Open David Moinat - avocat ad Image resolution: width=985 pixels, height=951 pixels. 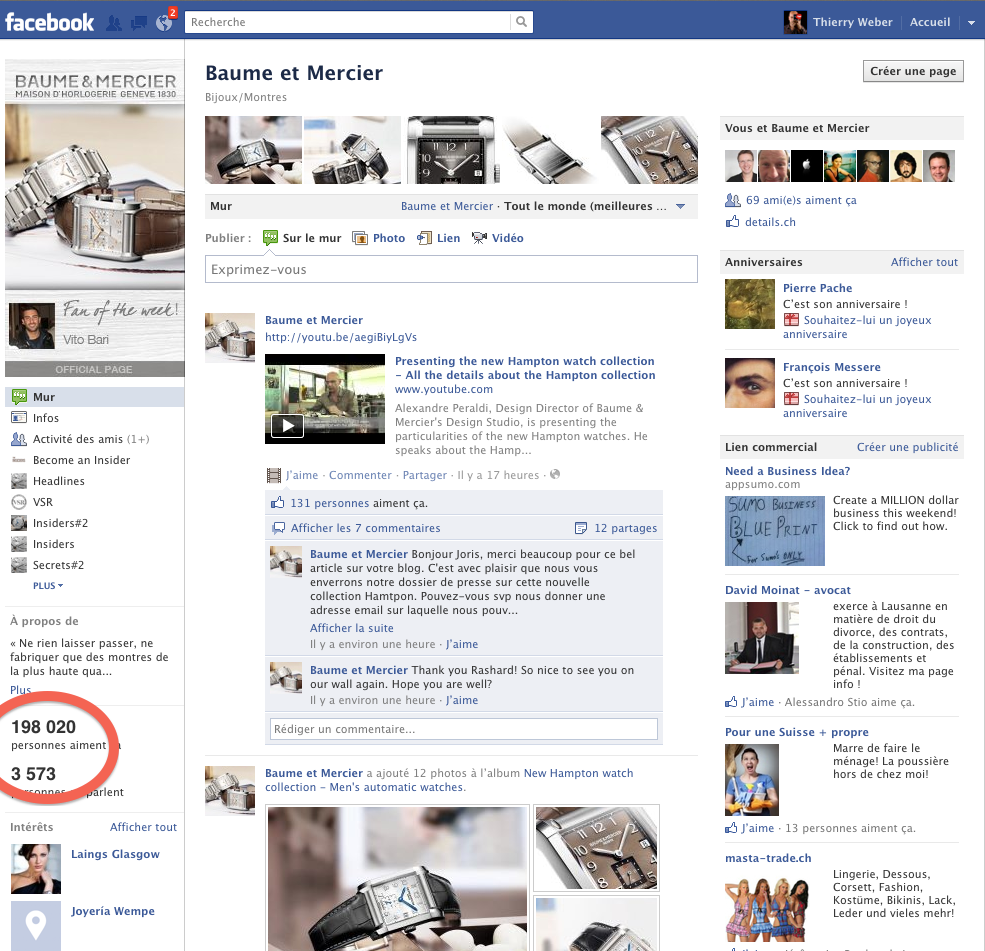(x=788, y=590)
